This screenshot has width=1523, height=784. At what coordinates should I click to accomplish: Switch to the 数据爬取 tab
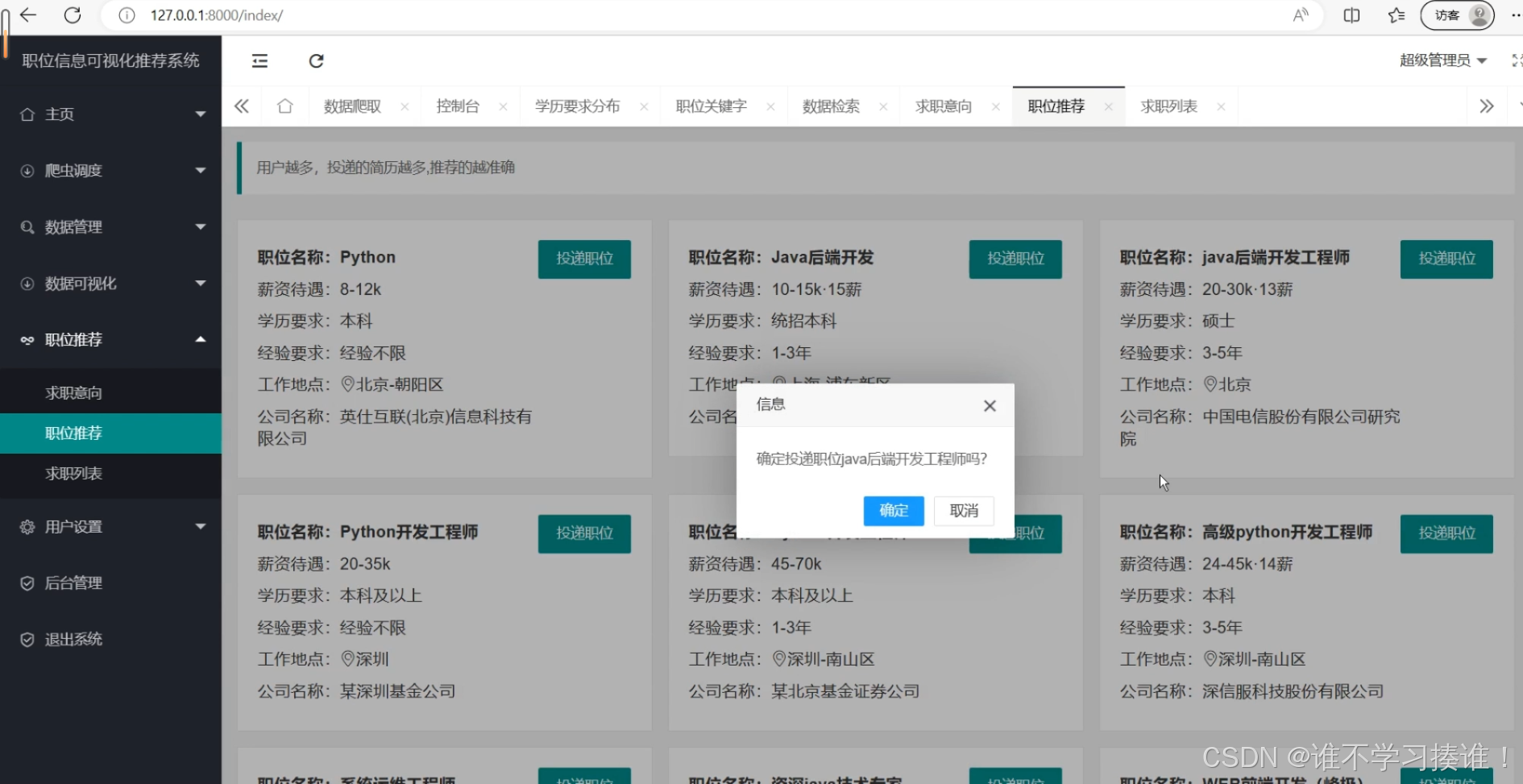tap(352, 106)
